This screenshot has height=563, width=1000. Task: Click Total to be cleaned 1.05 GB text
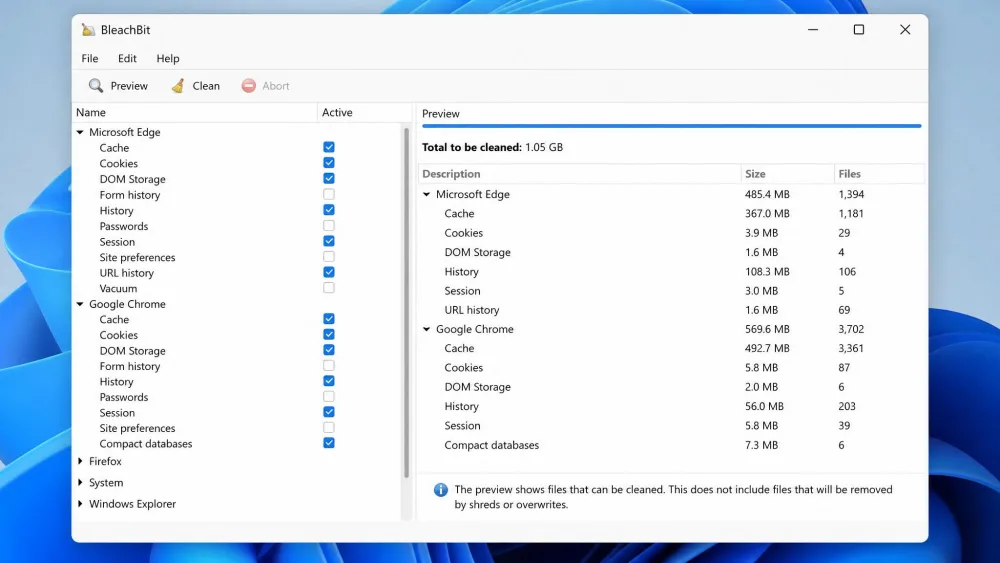point(492,147)
